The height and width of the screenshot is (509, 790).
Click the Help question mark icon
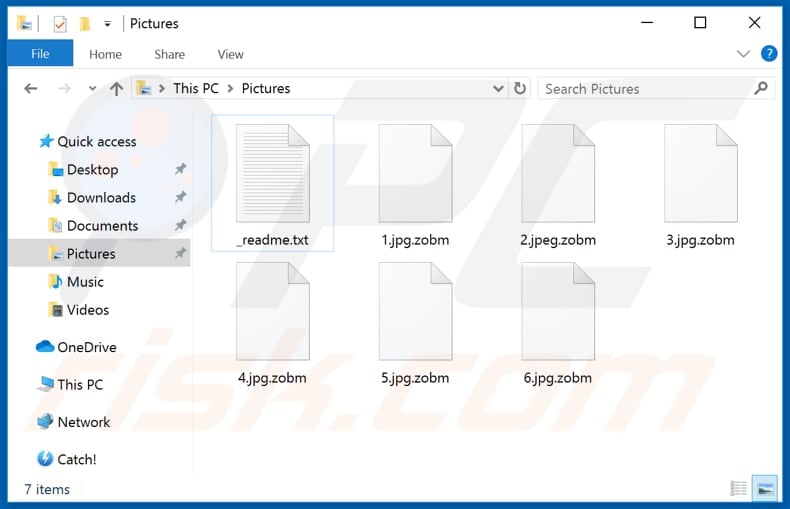click(x=769, y=54)
